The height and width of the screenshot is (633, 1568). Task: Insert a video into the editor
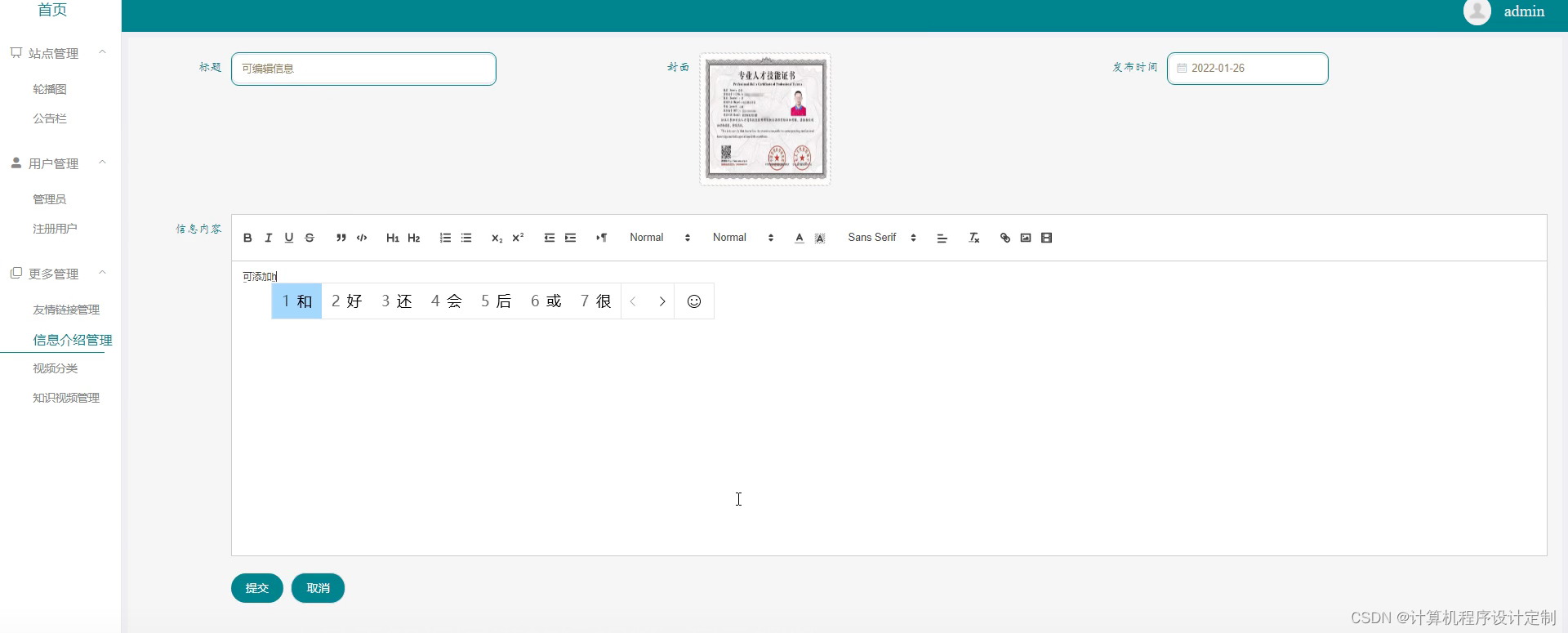[1047, 238]
